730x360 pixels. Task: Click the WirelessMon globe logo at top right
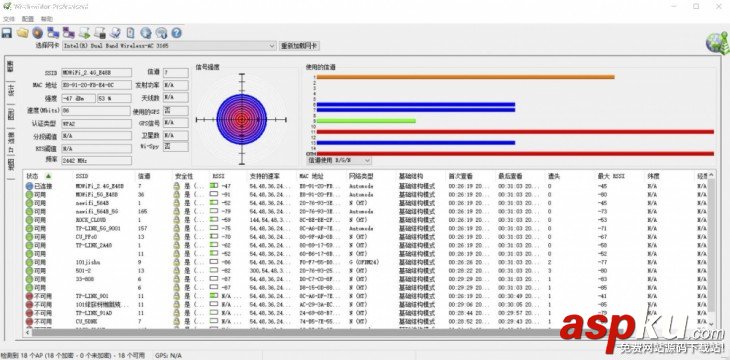pyautogui.click(x=717, y=43)
